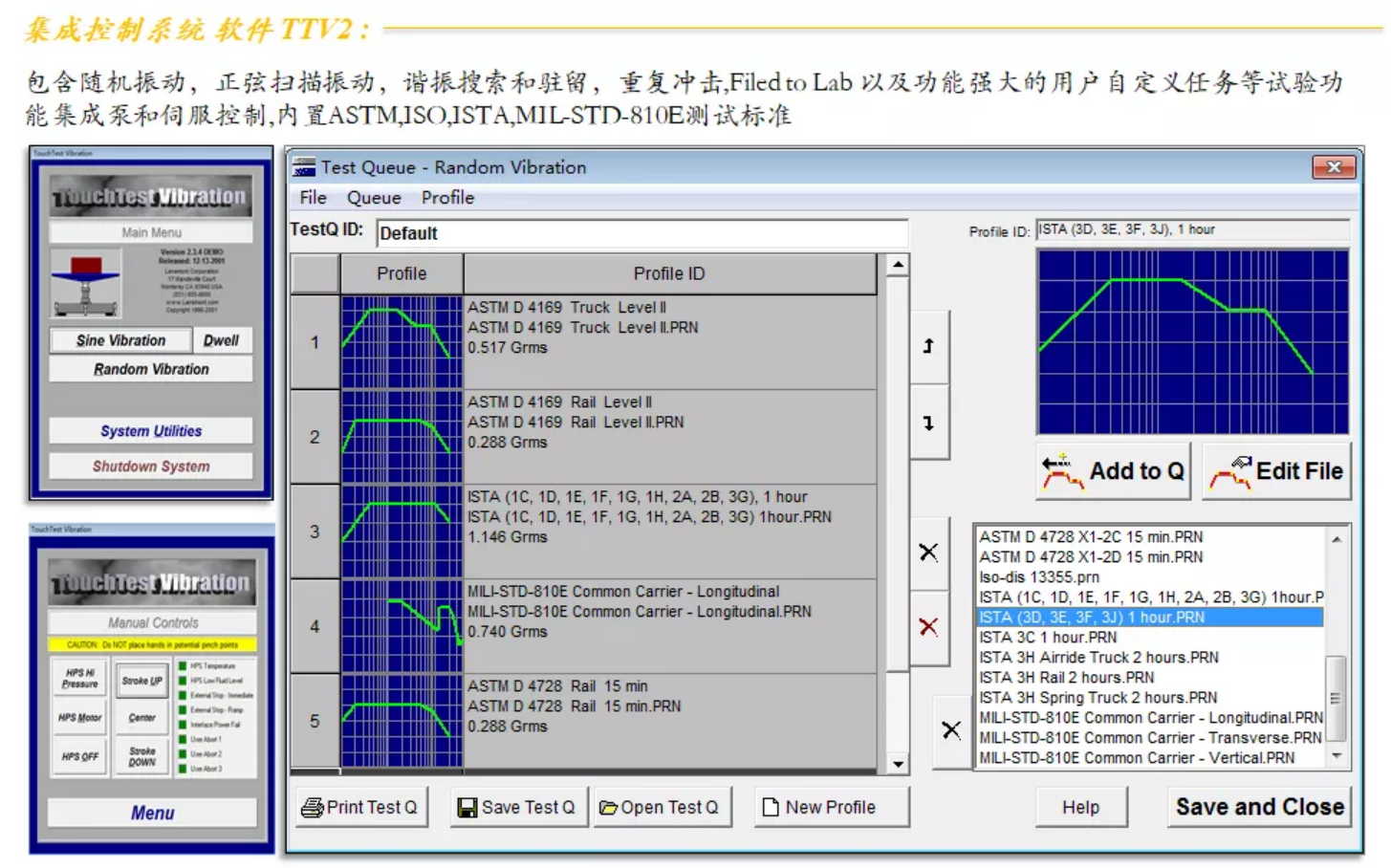Click Stroke DOWN in Manual Controls
This screenshot has height=868, width=1391.
[142, 757]
